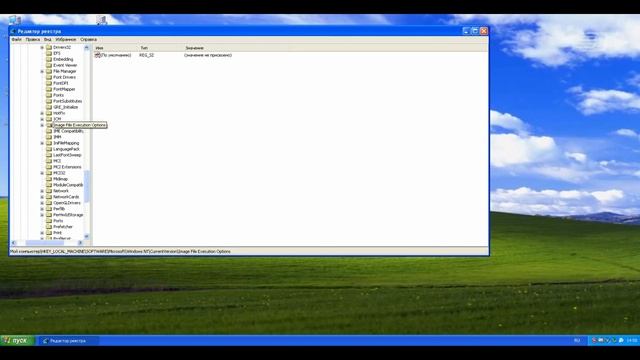This screenshot has height=360, width=640.
Task: Click the Midimap folder icon
Action: (x=49, y=179)
